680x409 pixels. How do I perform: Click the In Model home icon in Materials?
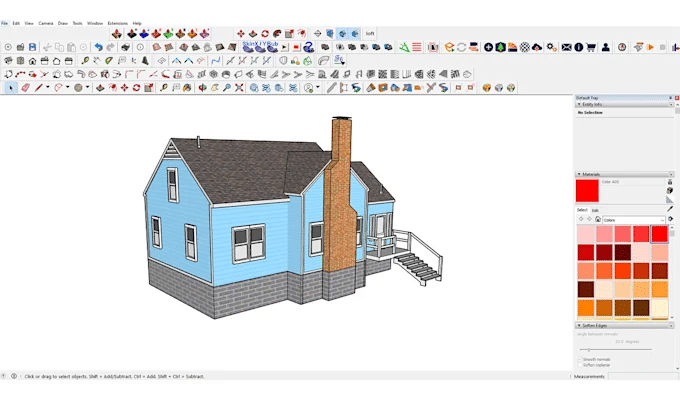(x=598, y=220)
